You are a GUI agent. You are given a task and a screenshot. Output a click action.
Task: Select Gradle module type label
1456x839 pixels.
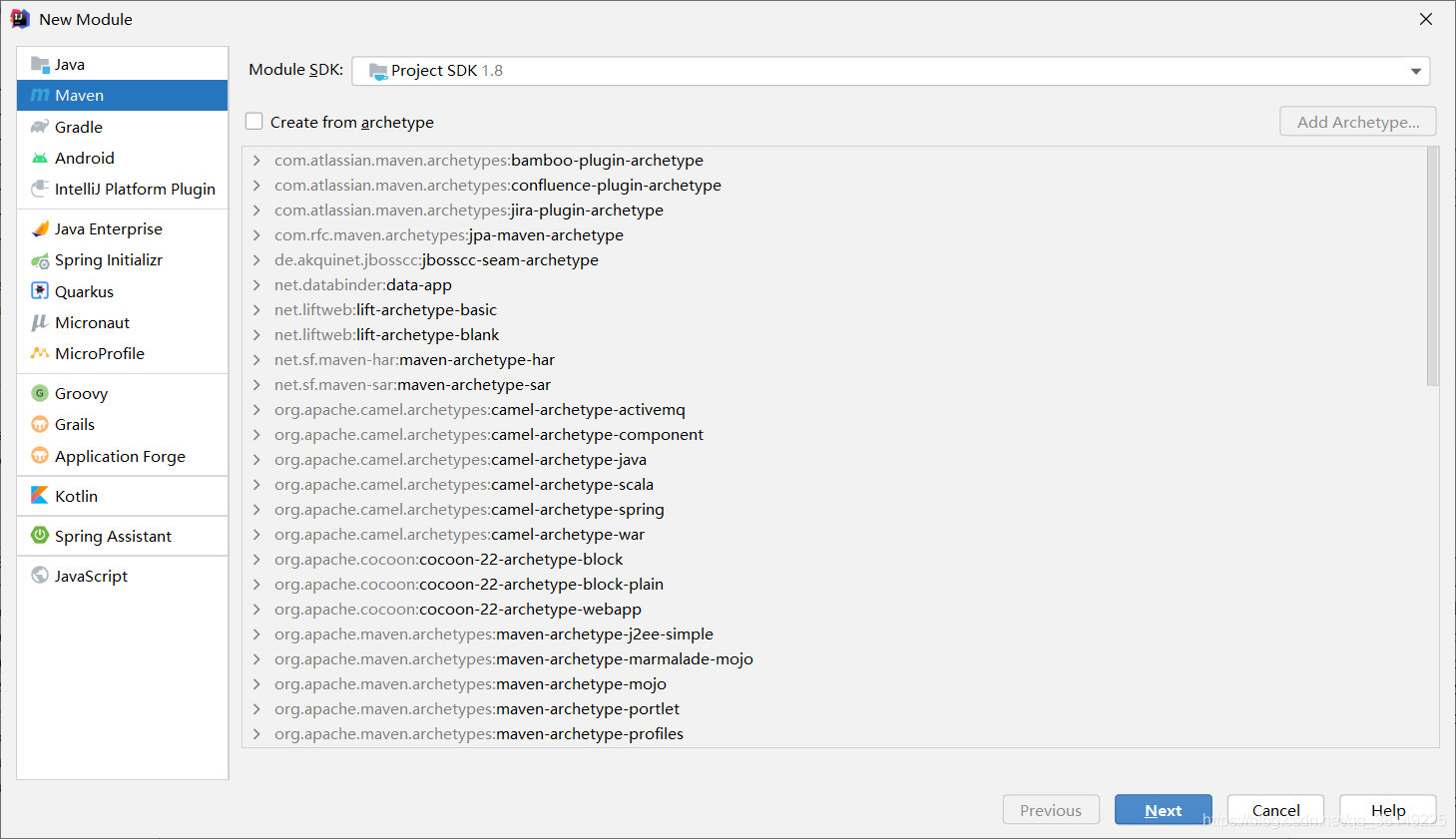pyautogui.click(x=79, y=128)
